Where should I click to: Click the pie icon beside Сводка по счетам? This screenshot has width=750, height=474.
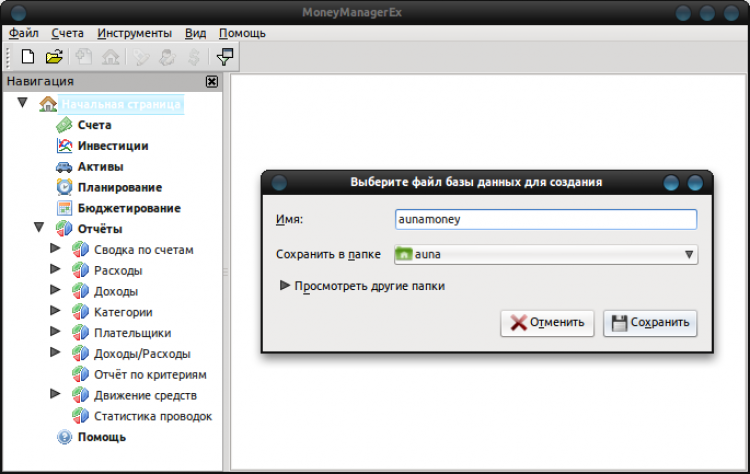click(x=80, y=249)
